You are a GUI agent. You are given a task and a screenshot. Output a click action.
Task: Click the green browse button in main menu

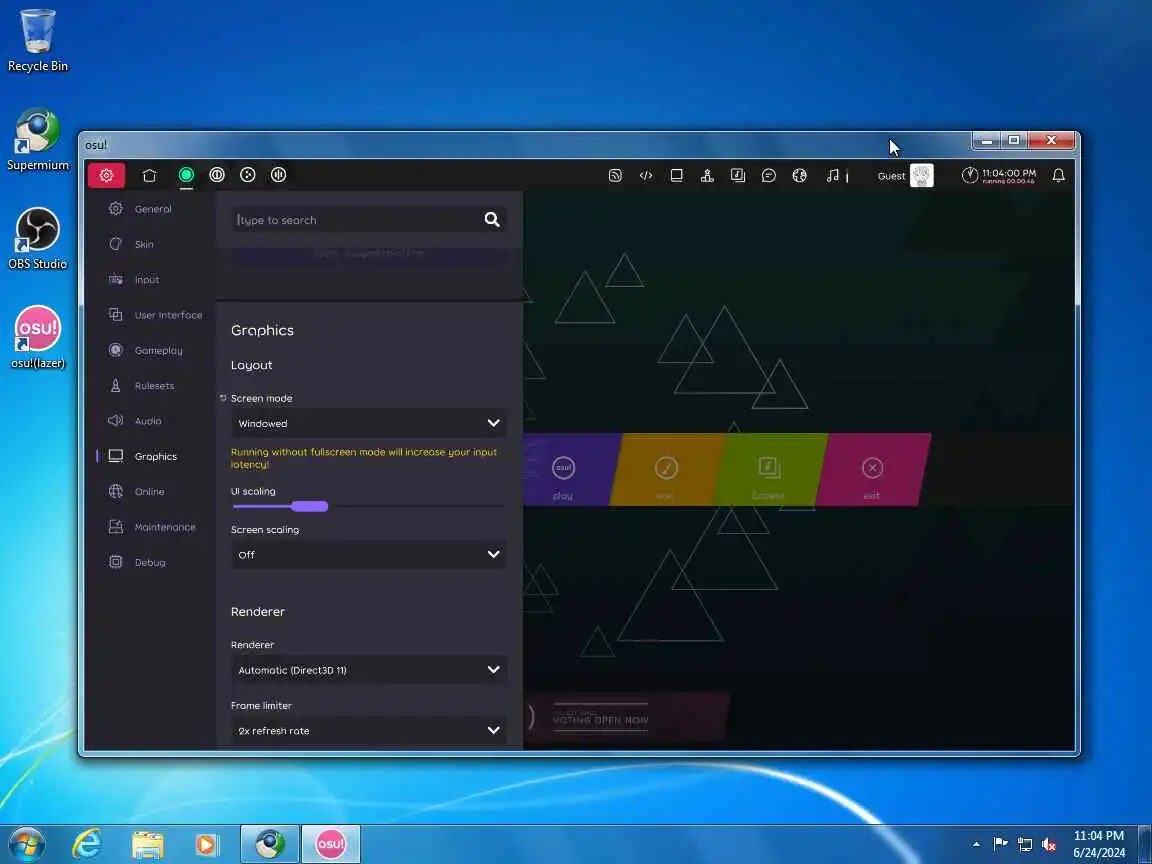coord(770,469)
